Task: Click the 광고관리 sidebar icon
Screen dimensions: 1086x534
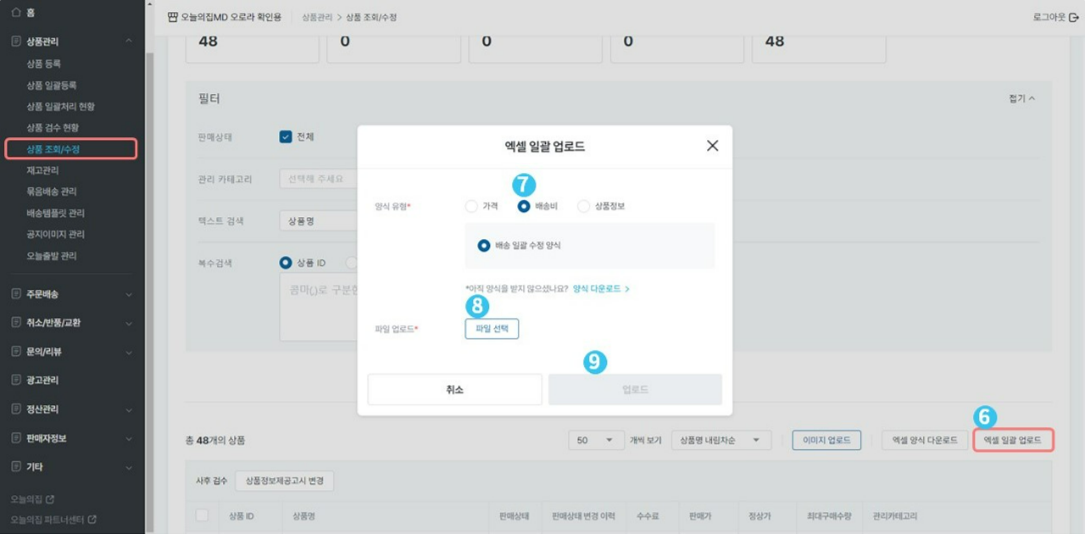Action: coord(16,381)
